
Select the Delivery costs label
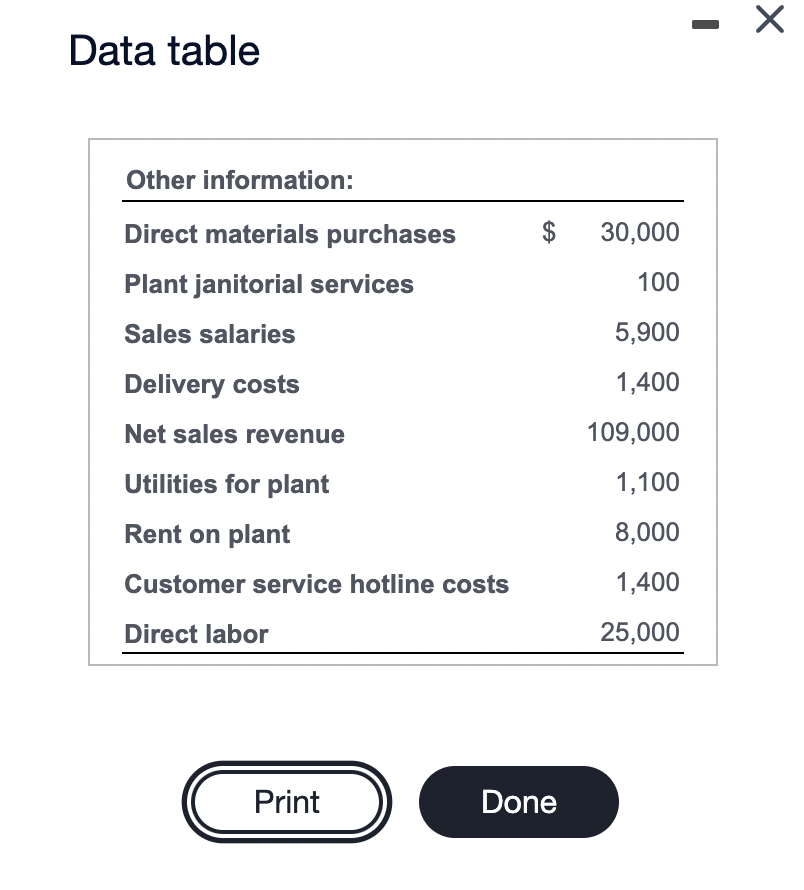pyautogui.click(x=212, y=384)
